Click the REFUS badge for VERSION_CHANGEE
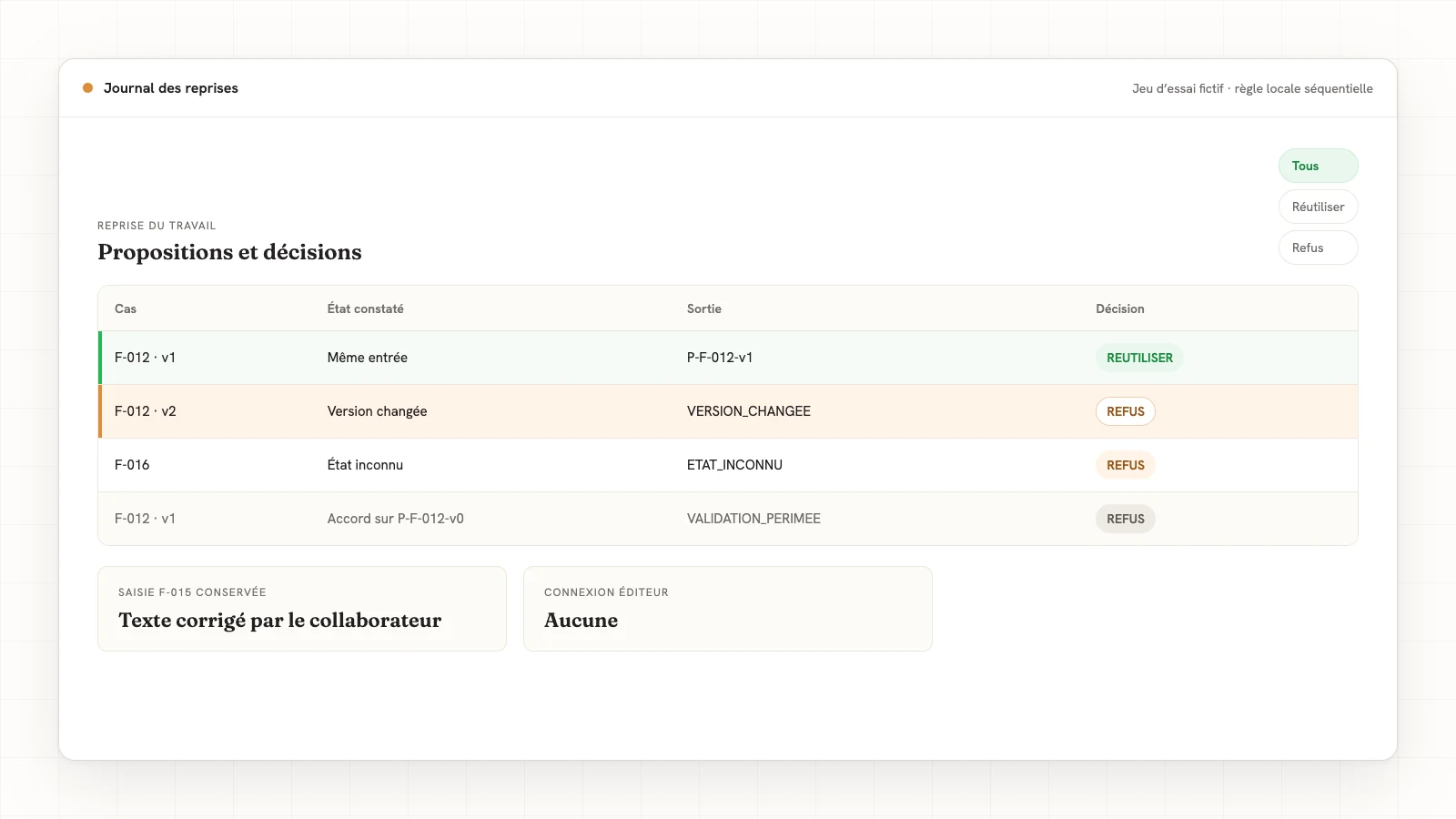This screenshot has width=1456, height=819. (x=1126, y=411)
